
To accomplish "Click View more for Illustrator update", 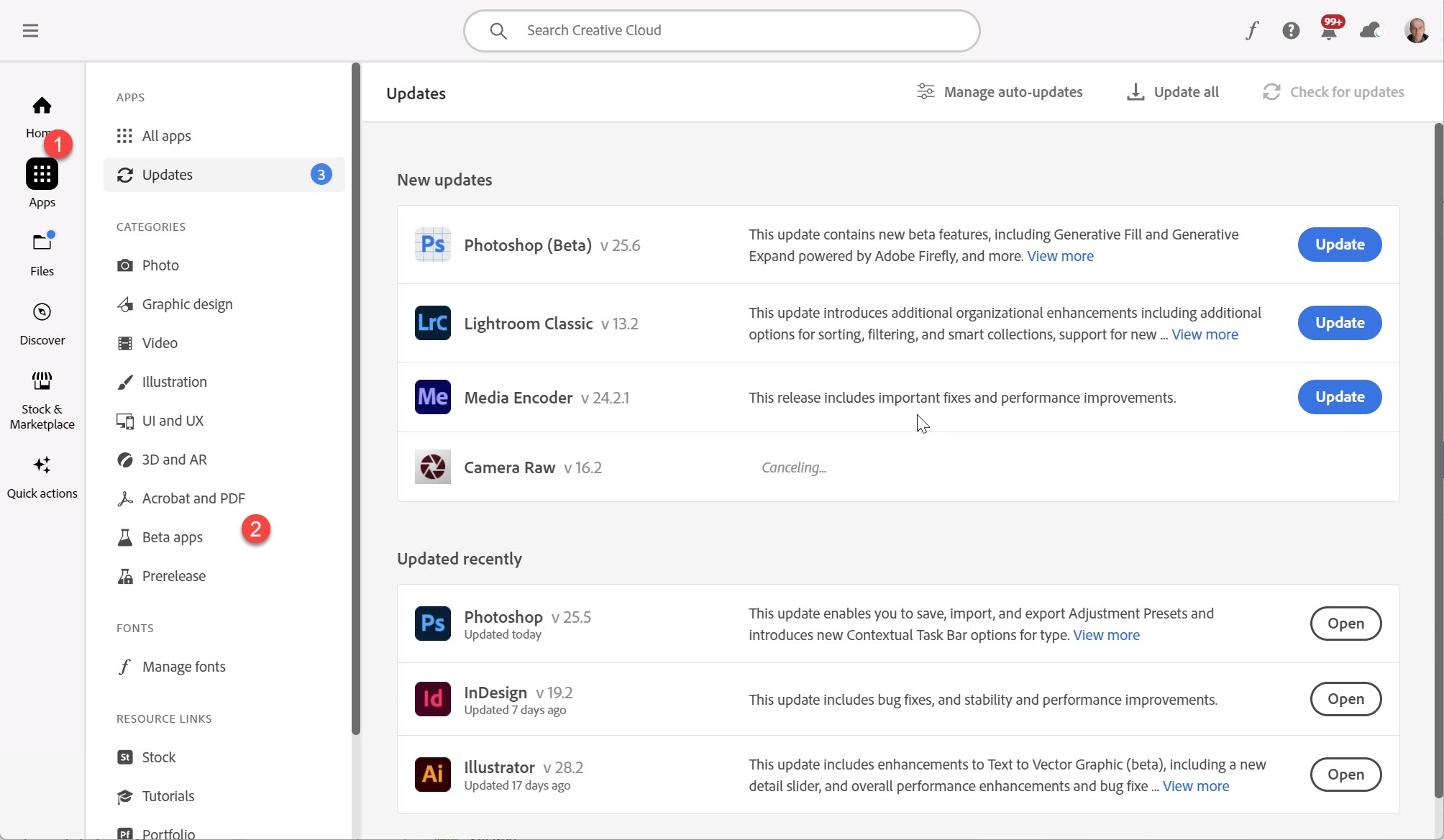I will [x=1195, y=786].
